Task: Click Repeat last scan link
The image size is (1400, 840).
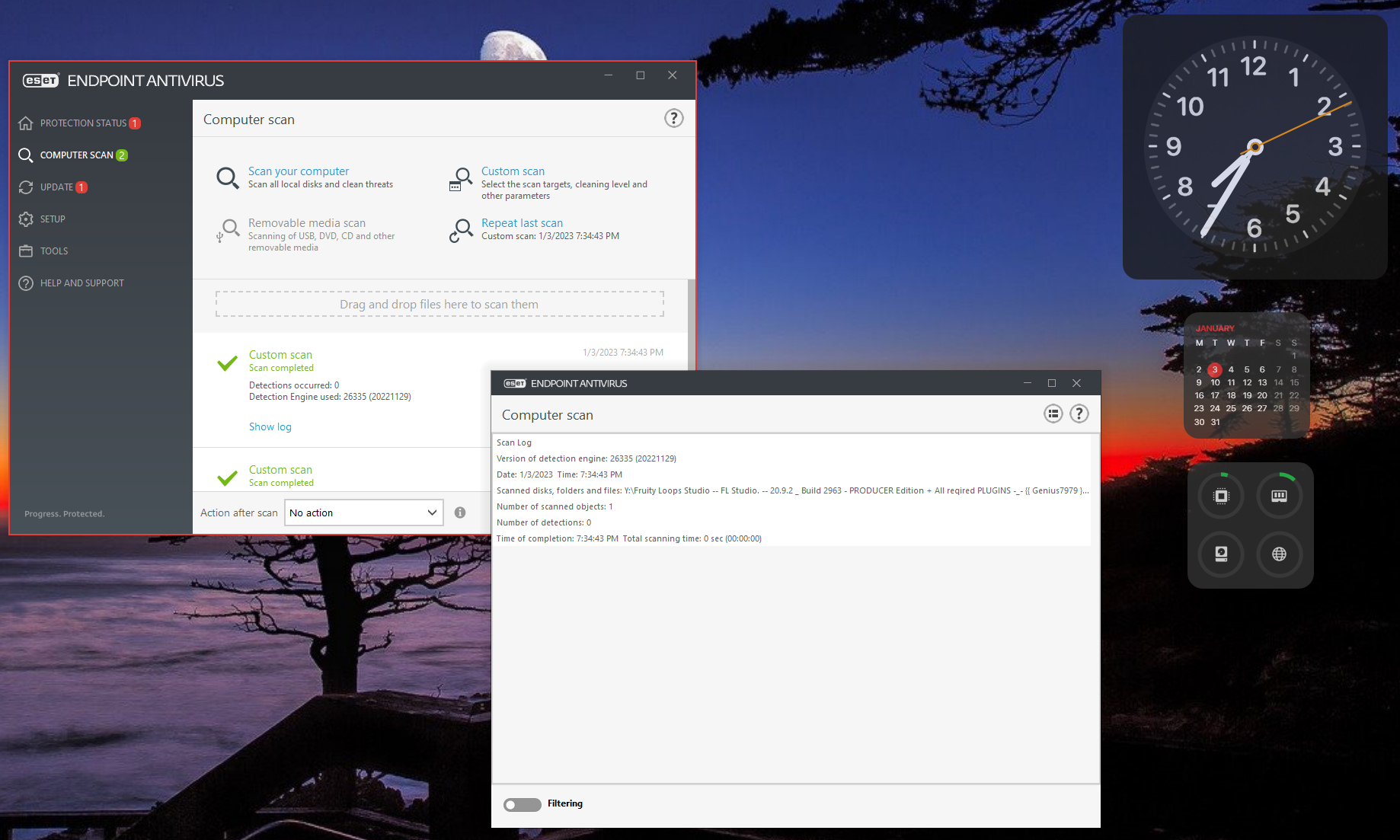Action: [x=522, y=223]
